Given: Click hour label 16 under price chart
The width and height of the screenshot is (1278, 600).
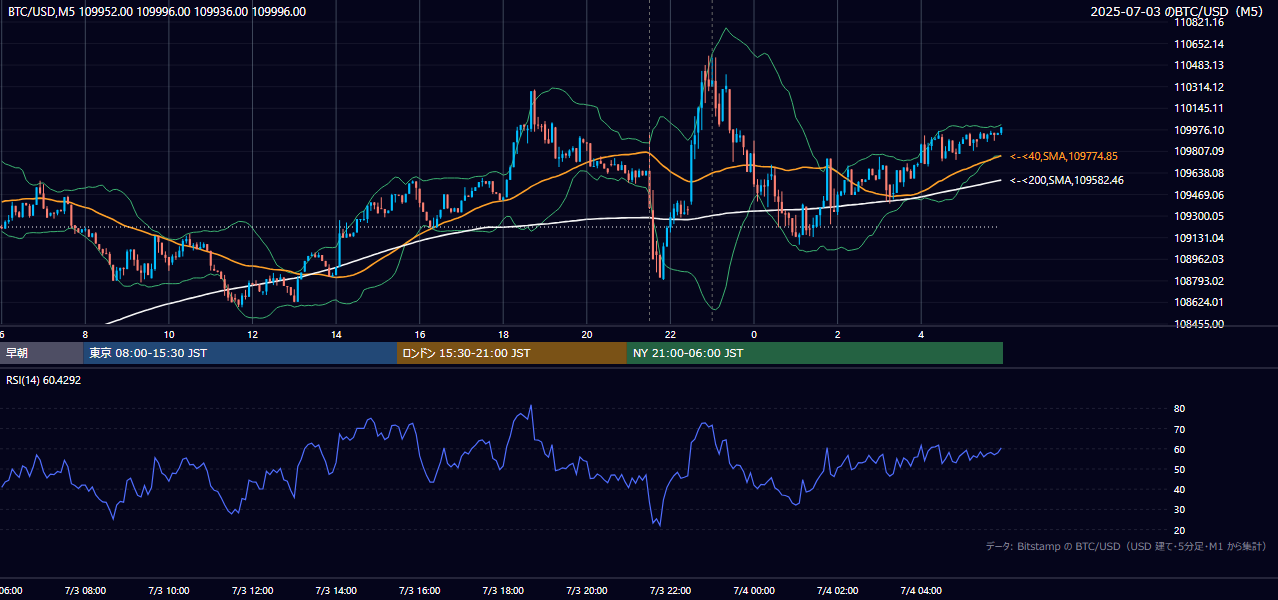Looking at the screenshot, I should coord(420,334).
